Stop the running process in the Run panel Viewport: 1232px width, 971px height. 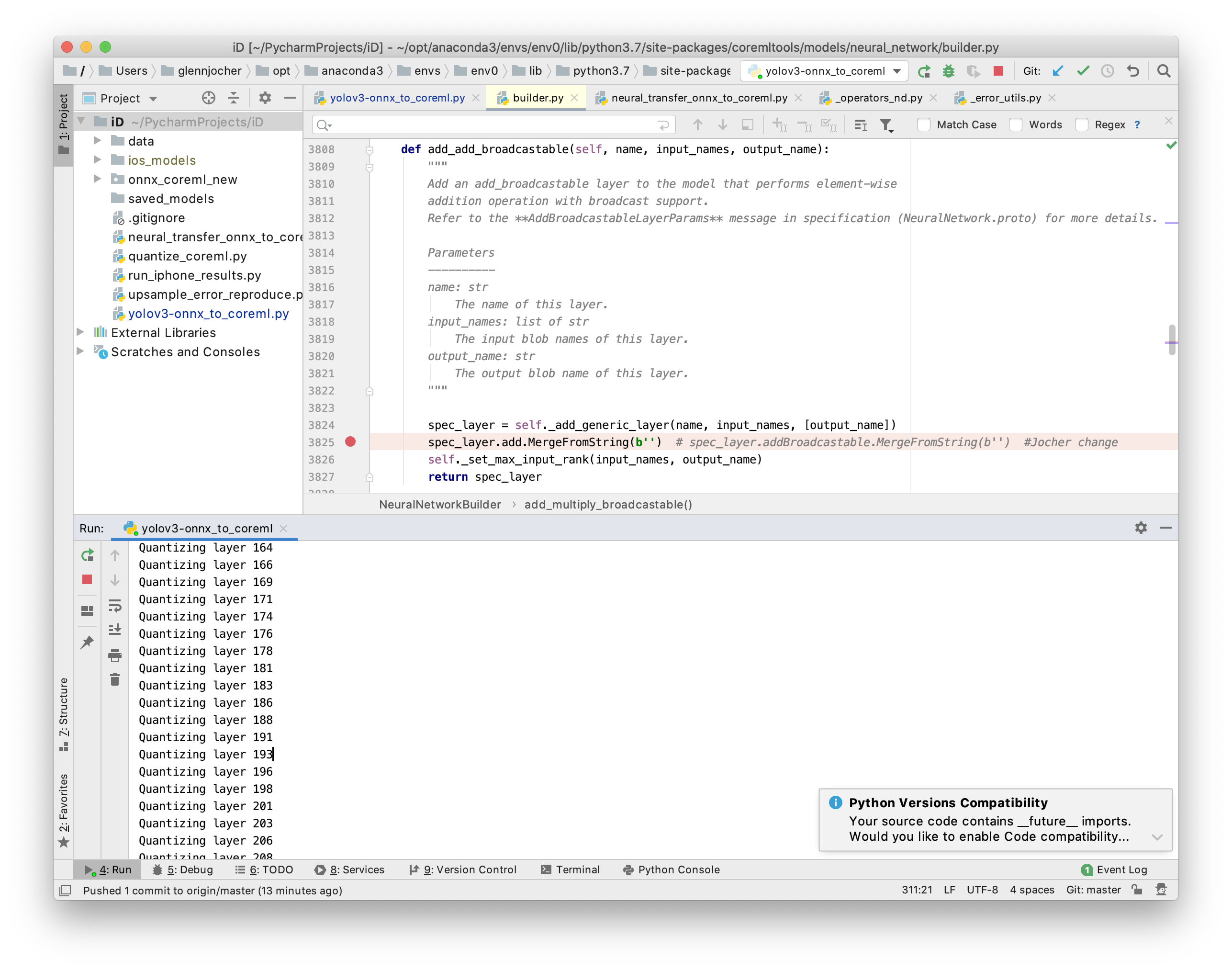[x=87, y=579]
